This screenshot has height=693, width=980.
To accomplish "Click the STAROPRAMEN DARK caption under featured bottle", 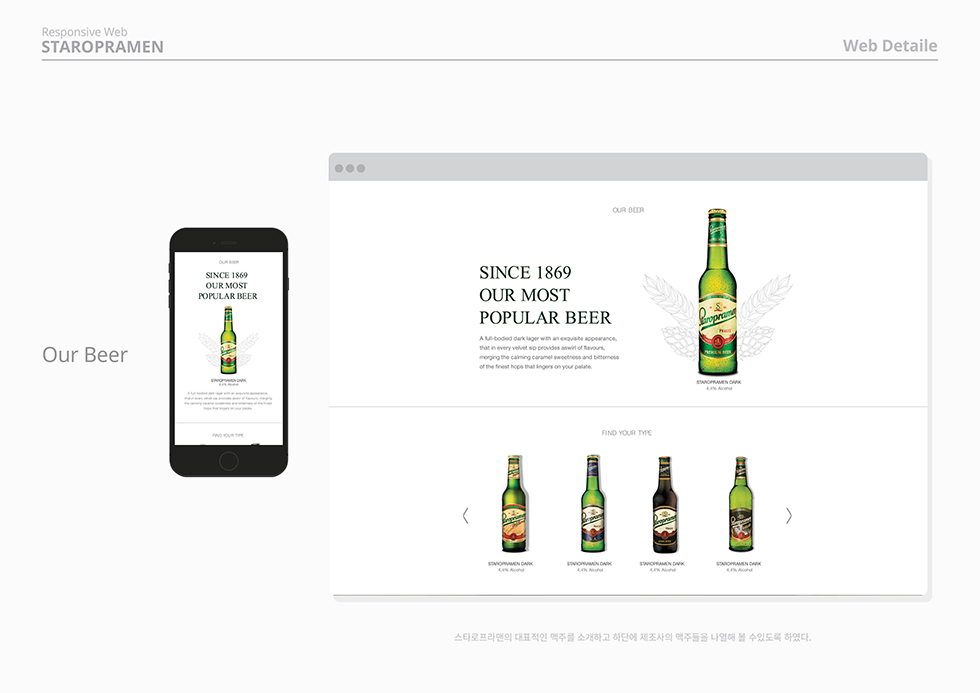I will click(718, 382).
